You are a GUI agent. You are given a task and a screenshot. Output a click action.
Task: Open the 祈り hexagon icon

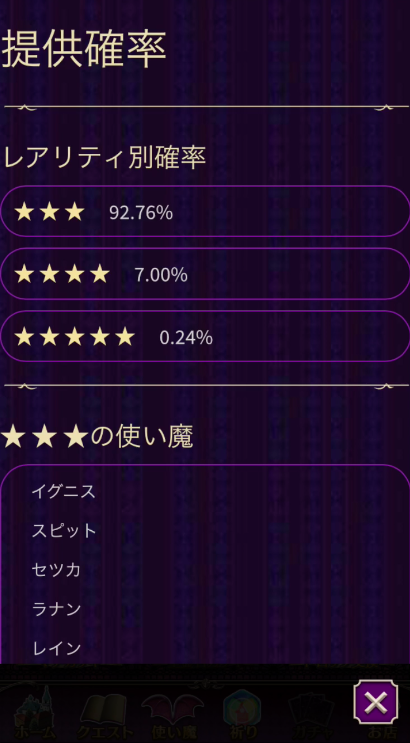[242, 715]
